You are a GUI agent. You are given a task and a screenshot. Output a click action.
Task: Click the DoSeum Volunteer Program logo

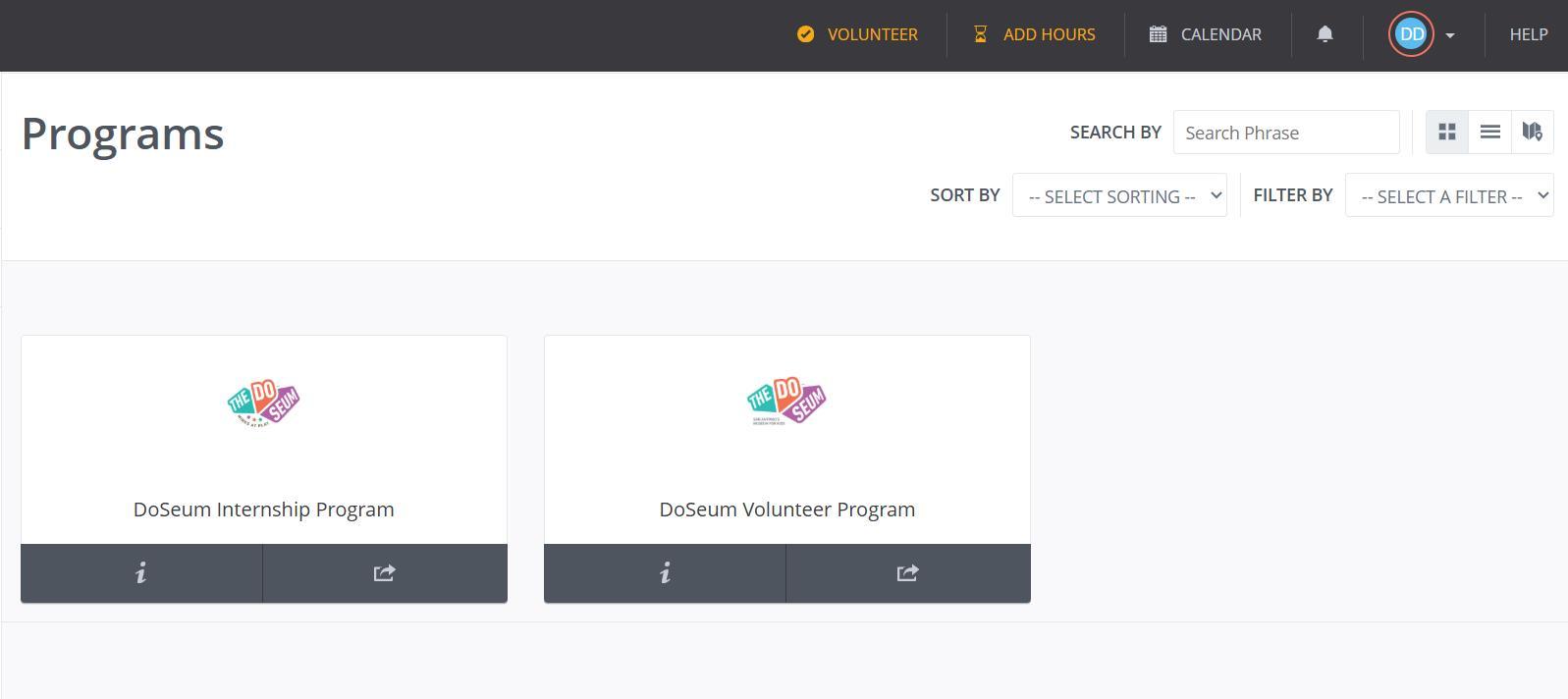pyautogui.click(x=786, y=402)
